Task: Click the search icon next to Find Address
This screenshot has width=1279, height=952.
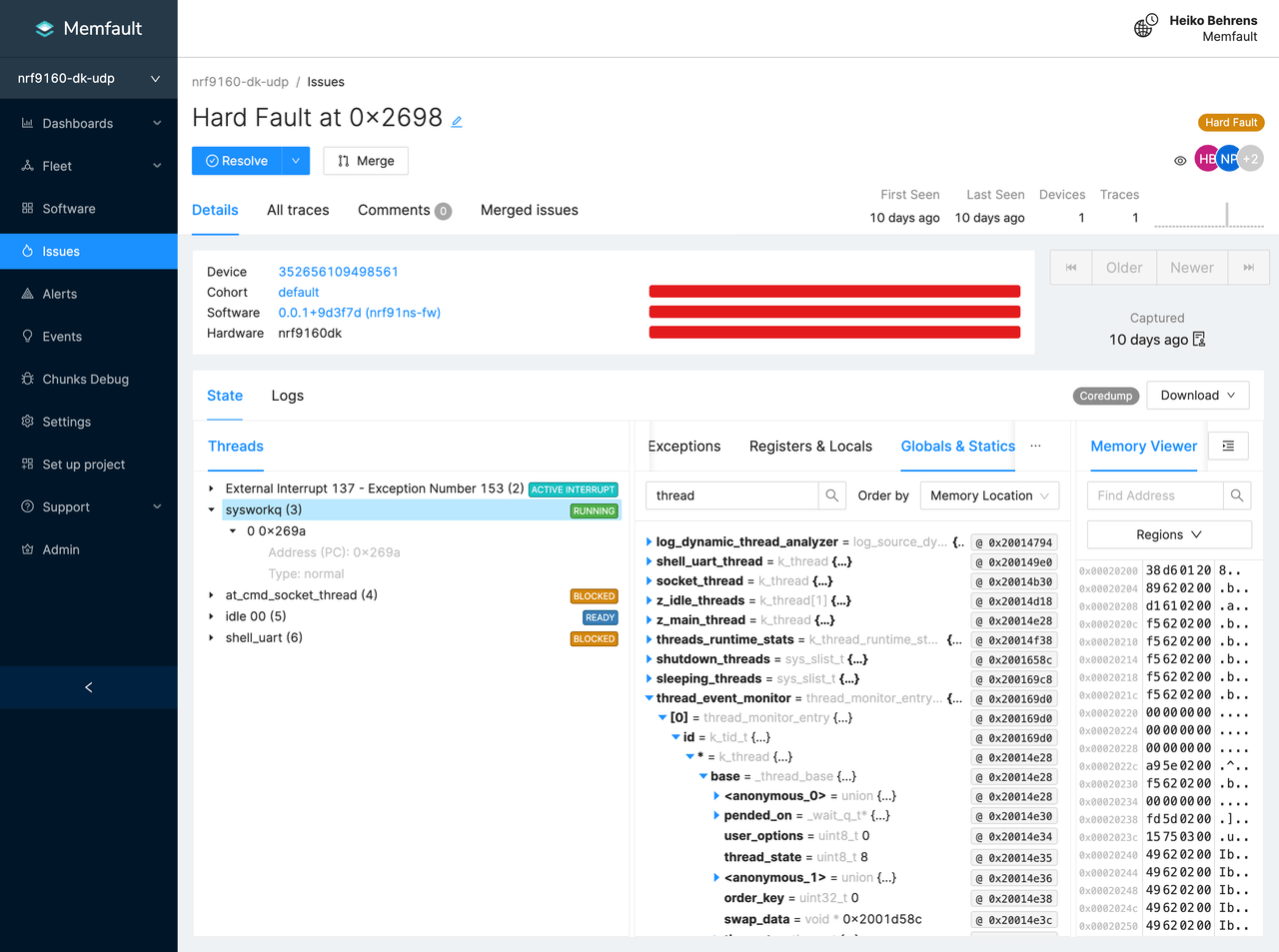Action: (1237, 495)
